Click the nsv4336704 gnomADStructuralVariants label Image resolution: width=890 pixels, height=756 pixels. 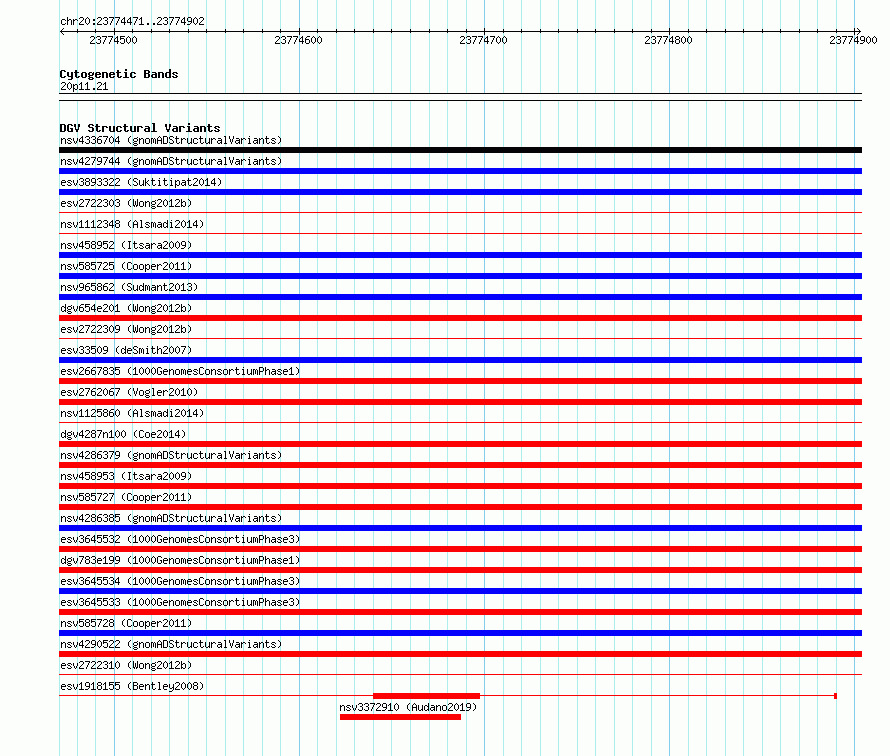(x=171, y=140)
